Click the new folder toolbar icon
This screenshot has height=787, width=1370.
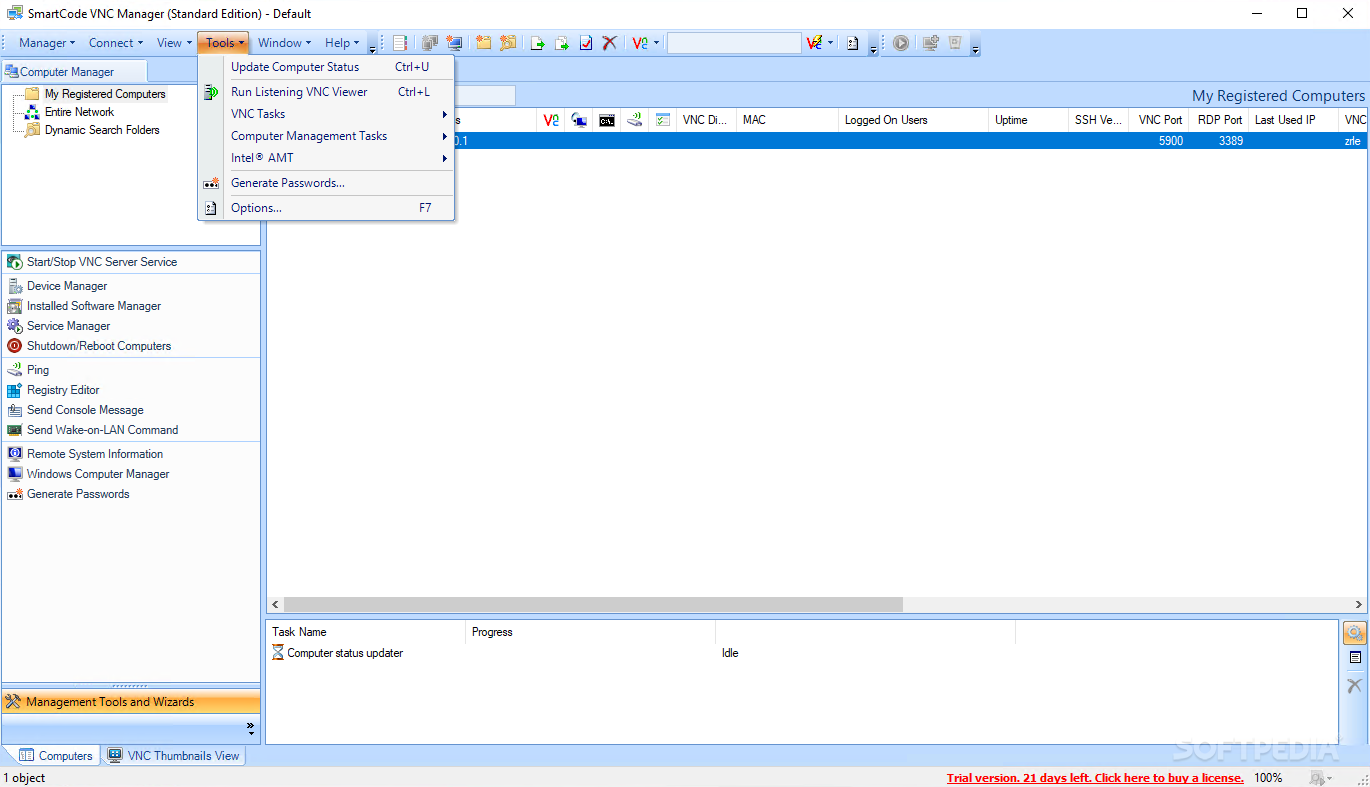click(484, 43)
